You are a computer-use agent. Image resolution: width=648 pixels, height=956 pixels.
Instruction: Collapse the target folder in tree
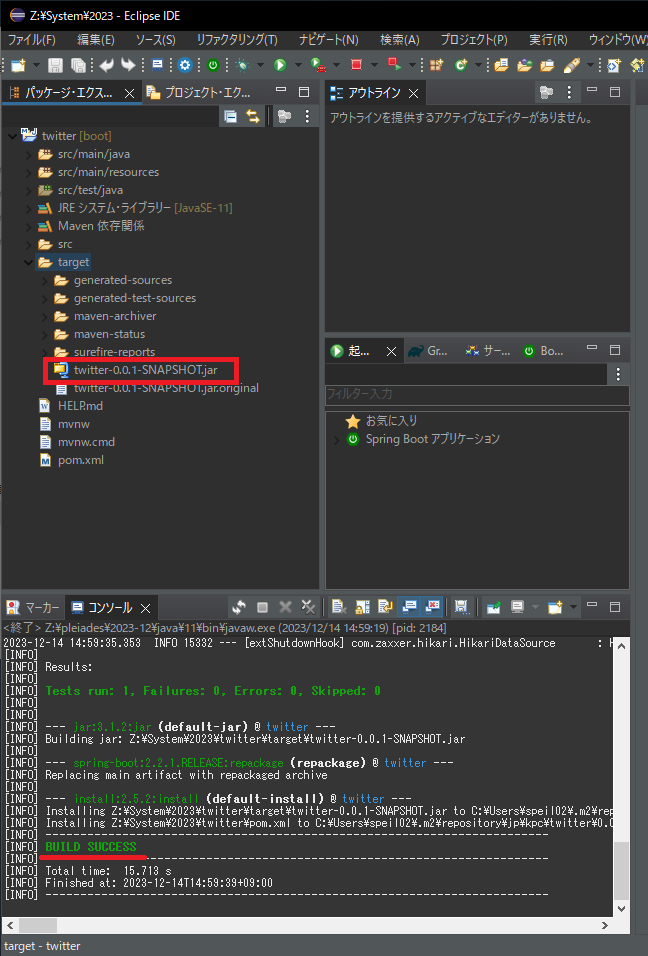coord(28,262)
